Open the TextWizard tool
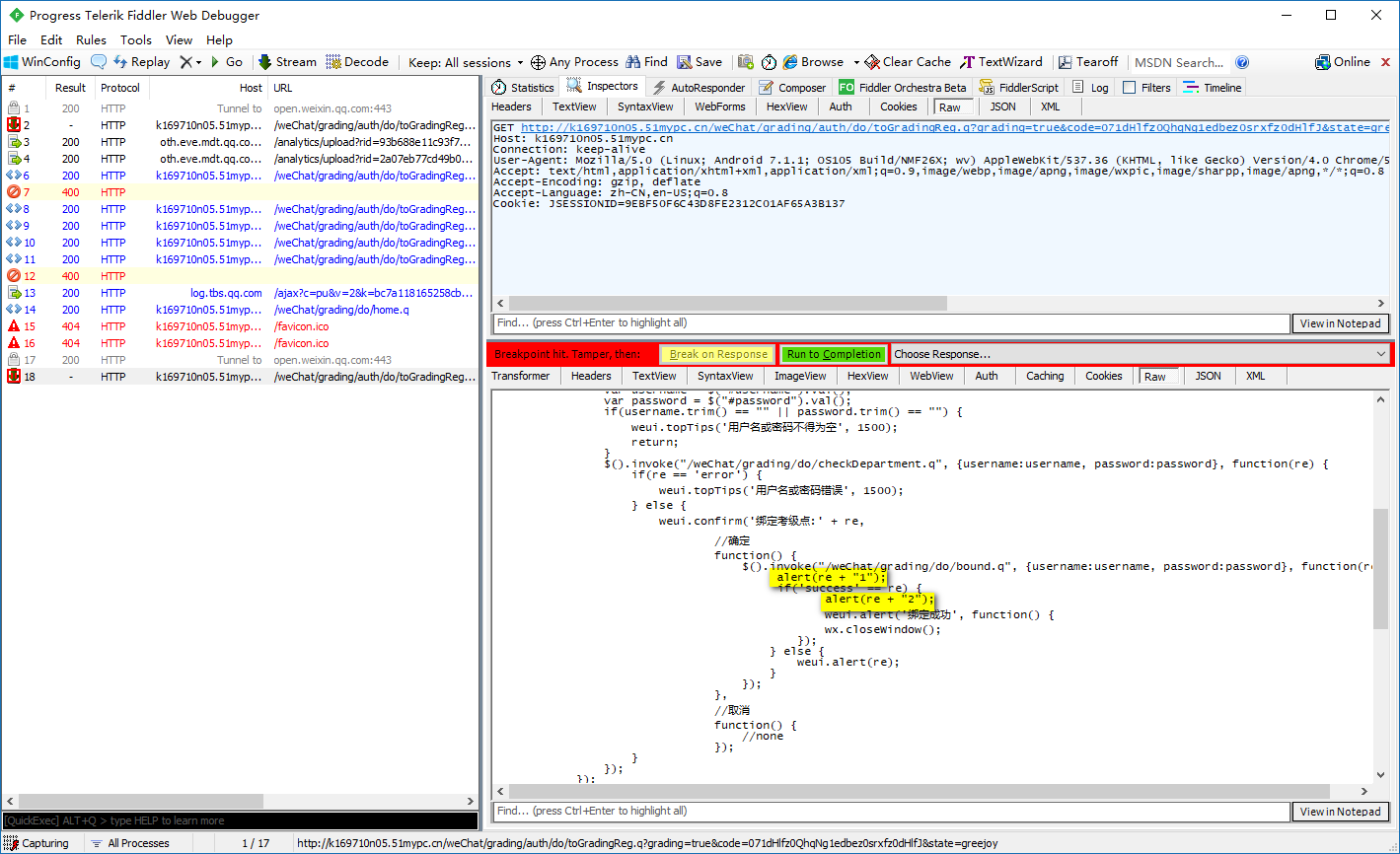The width and height of the screenshot is (1400, 854). tap(1001, 62)
